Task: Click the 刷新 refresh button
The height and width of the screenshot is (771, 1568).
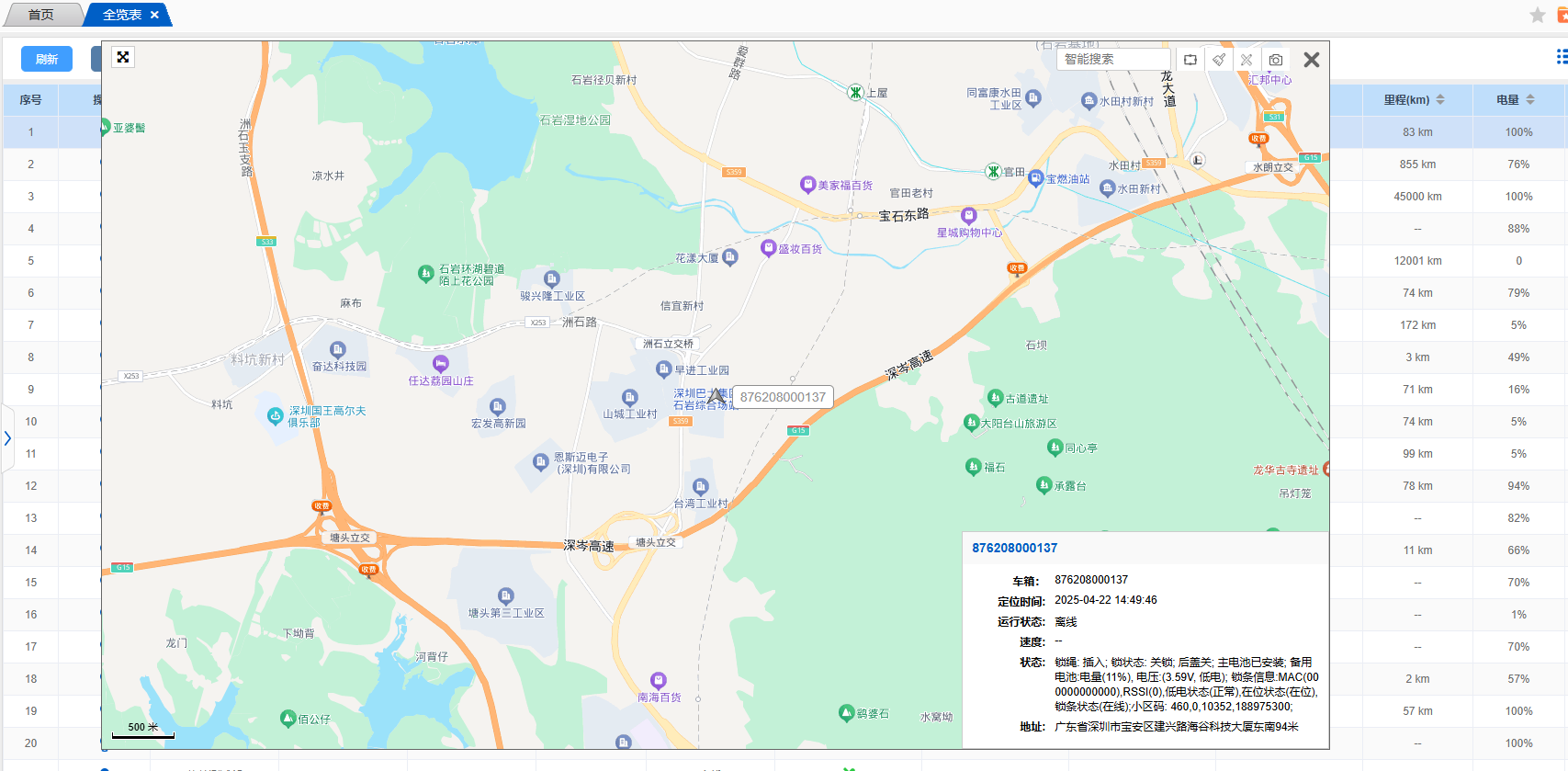Action: (x=47, y=59)
